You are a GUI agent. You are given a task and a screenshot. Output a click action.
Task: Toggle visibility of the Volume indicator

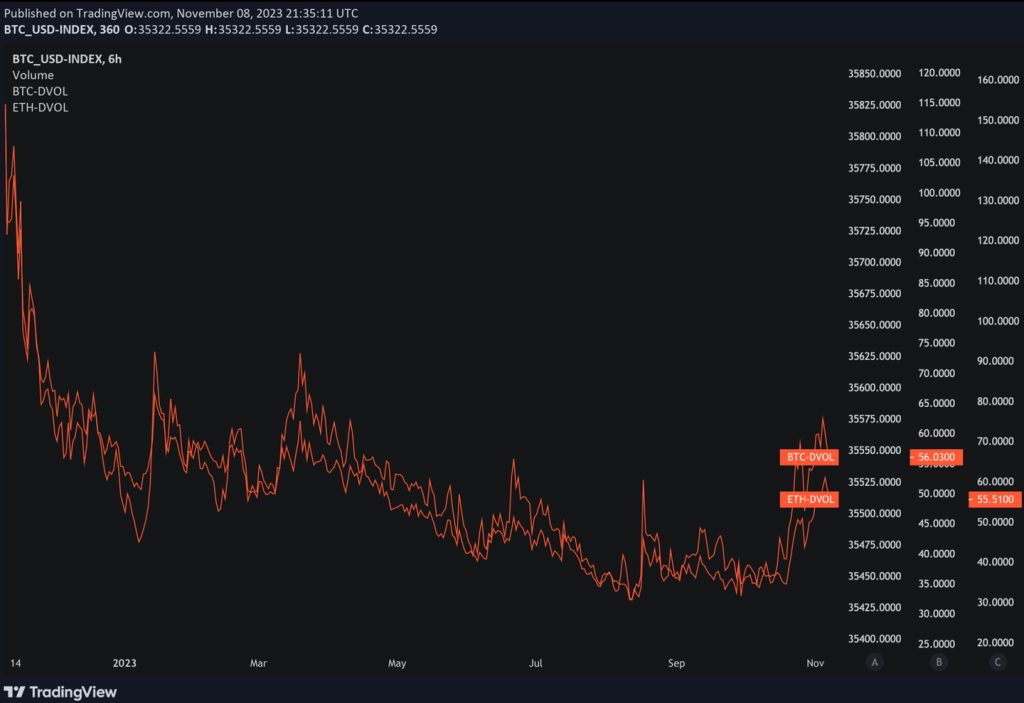click(x=32, y=75)
